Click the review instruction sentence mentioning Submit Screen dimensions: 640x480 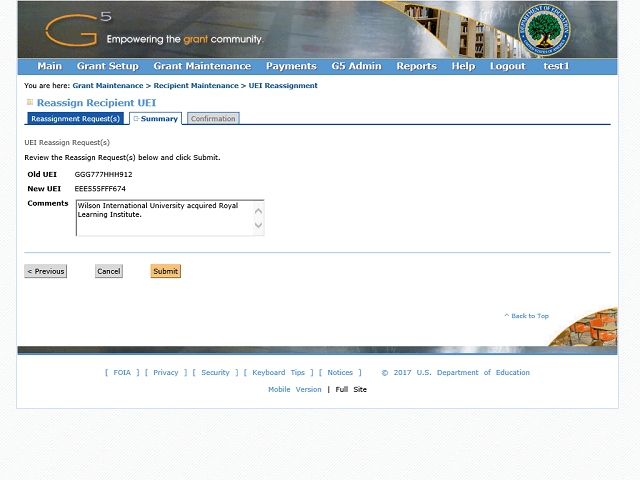coord(122,158)
